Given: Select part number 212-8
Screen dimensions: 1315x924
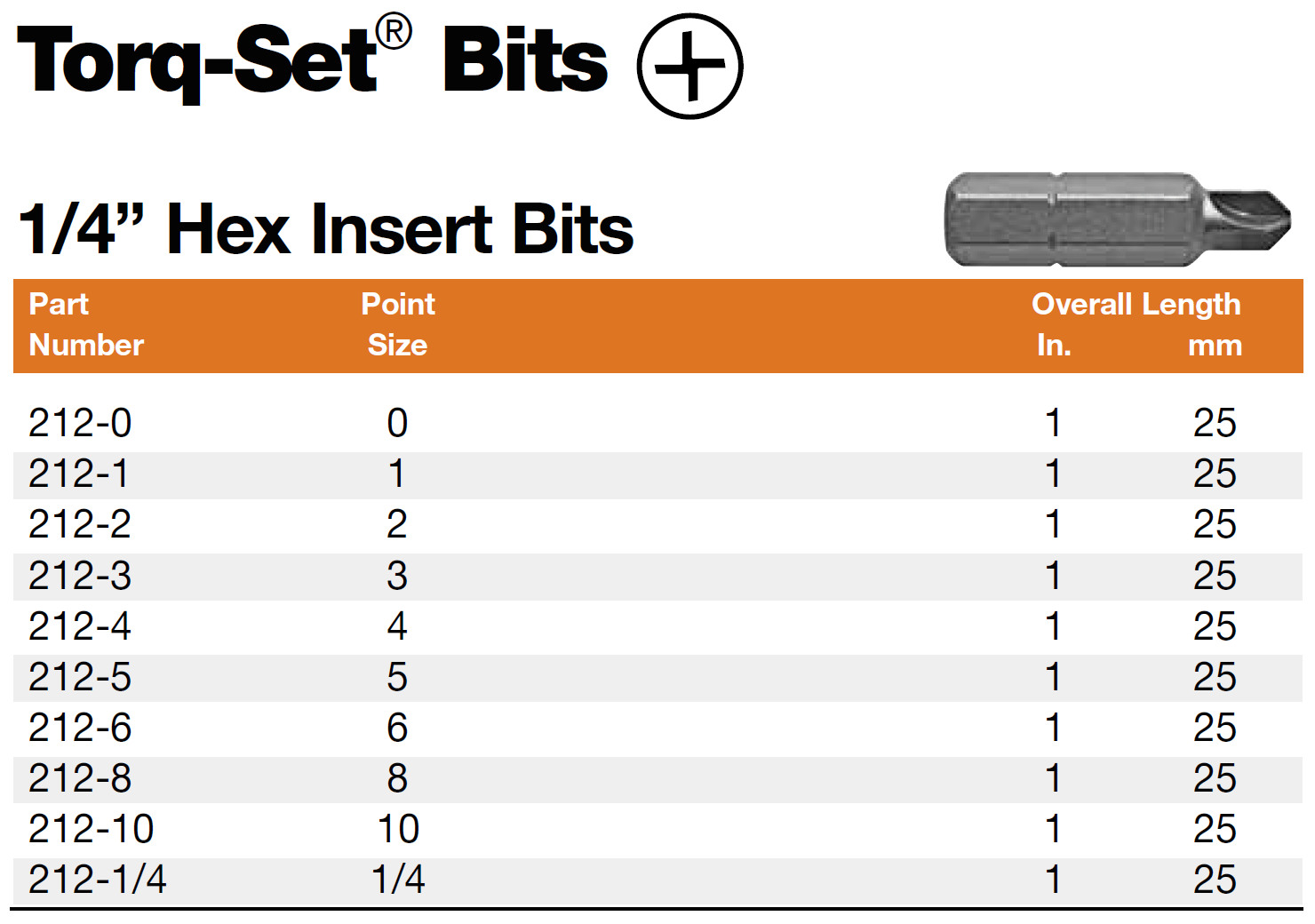Looking at the screenshot, I should pyautogui.click(x=80, y=778).
